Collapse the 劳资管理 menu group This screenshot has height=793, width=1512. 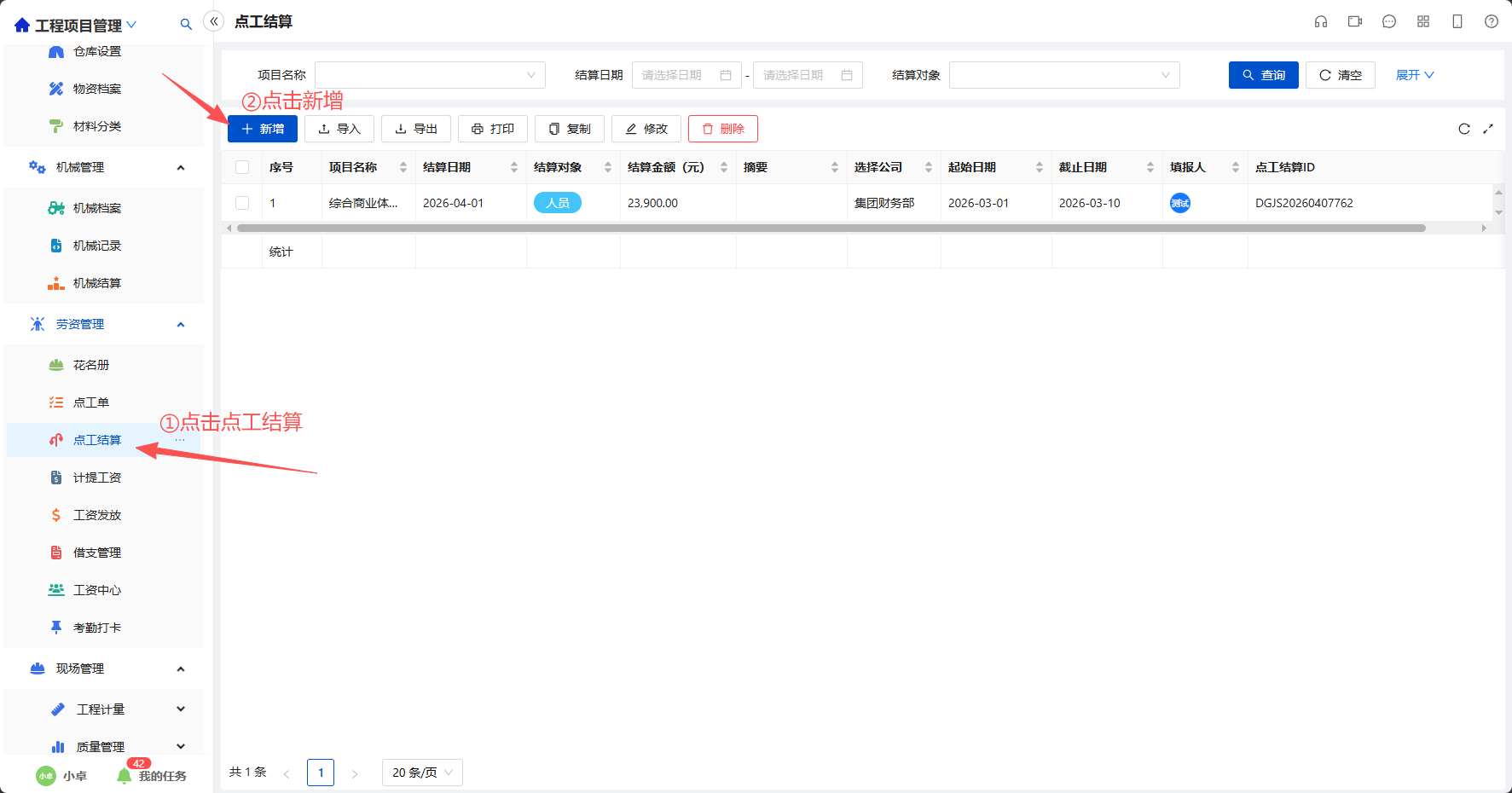coord(181,324)
